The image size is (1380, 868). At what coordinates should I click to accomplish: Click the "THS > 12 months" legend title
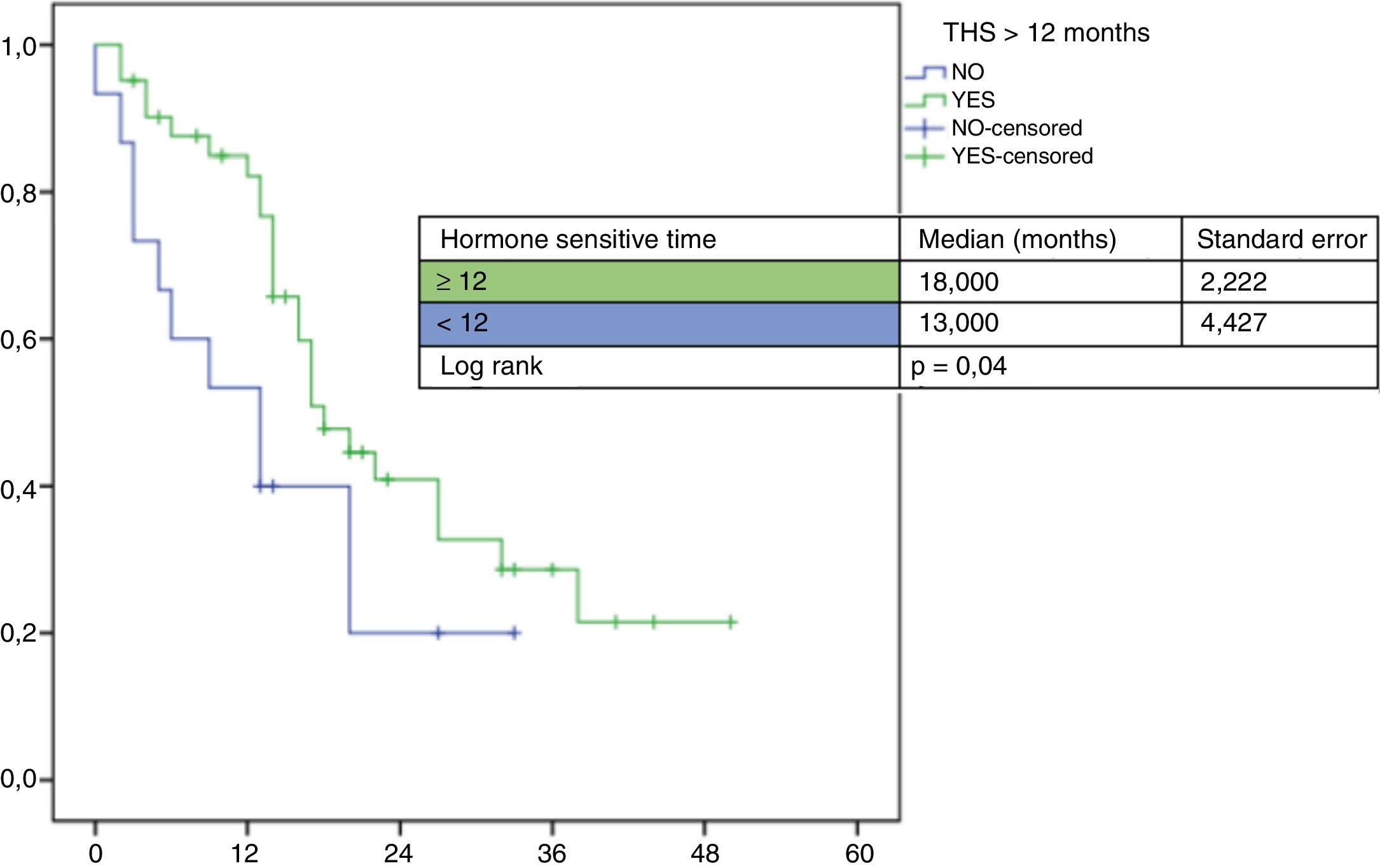[1045, 33]
